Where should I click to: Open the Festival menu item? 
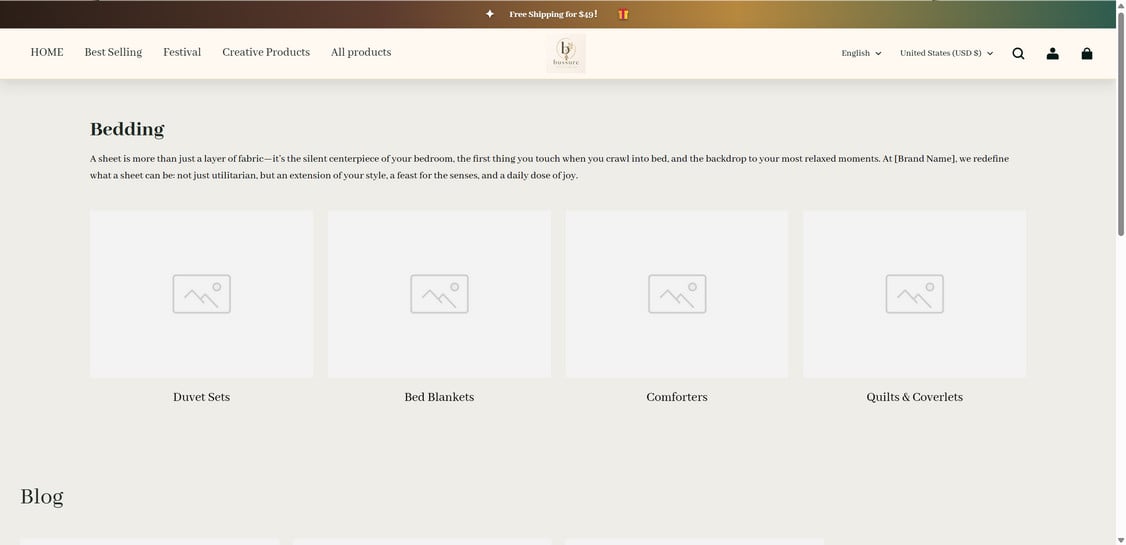pos(182,52)
